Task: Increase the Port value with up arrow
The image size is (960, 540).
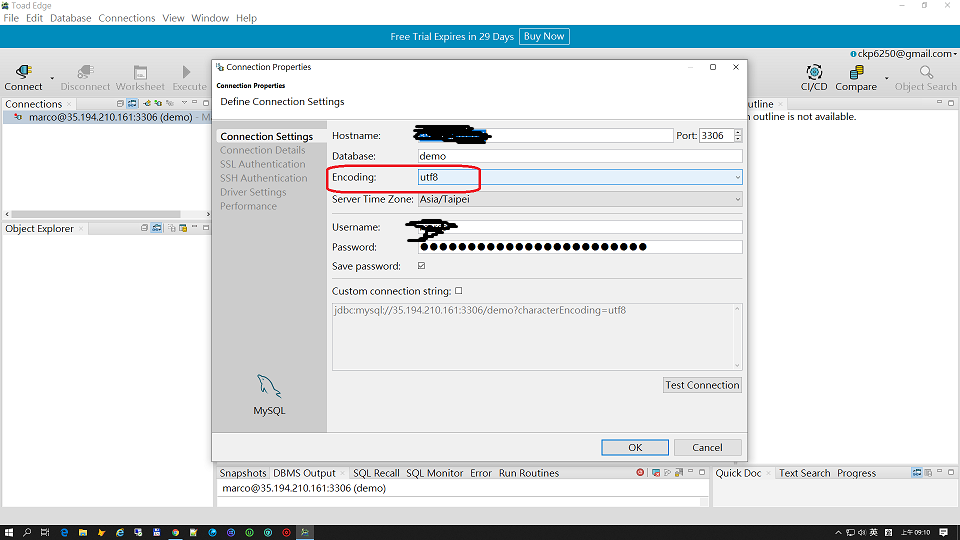Action: click(738, 132)
